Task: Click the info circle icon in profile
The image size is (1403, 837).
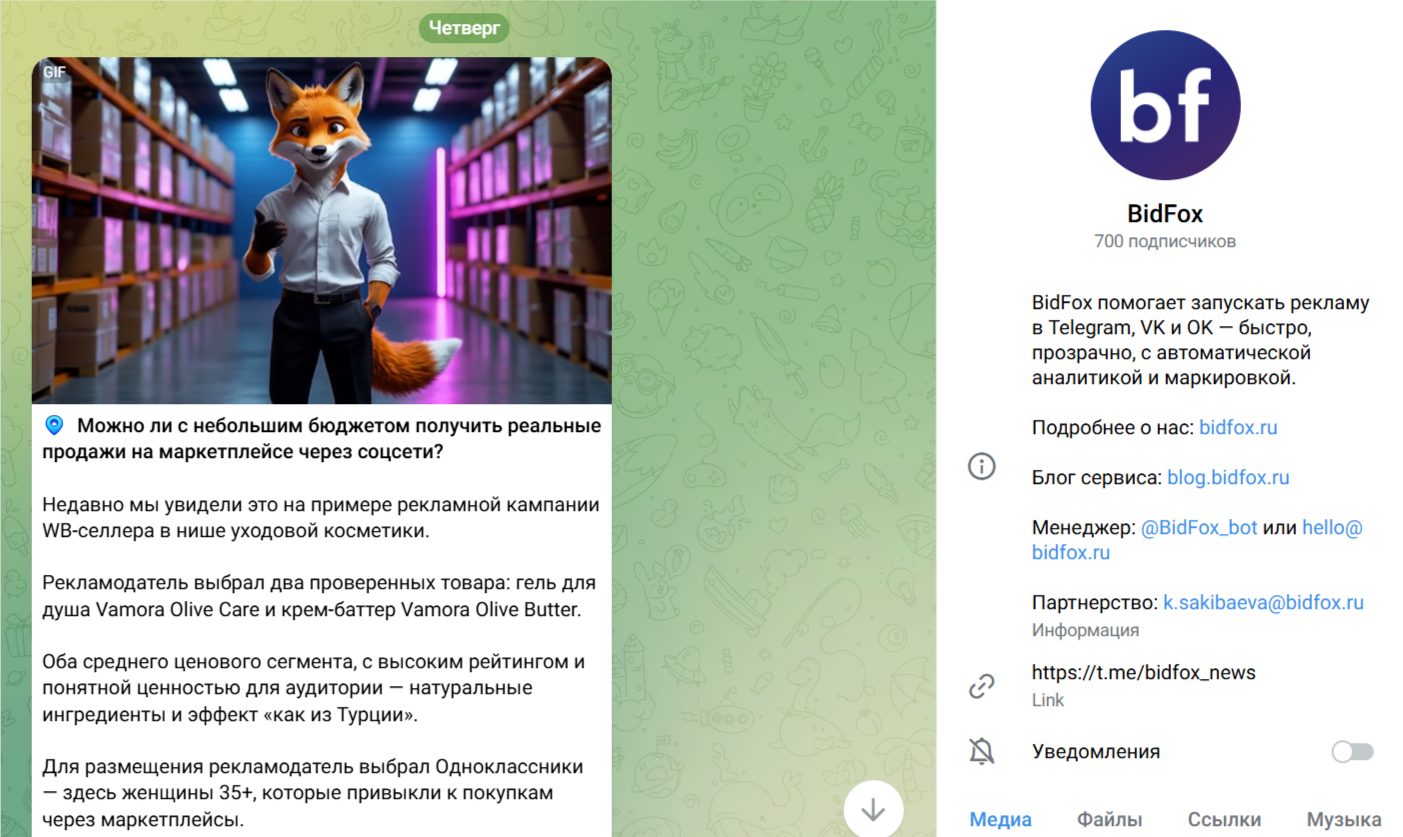Action: [x=982, y=466]
